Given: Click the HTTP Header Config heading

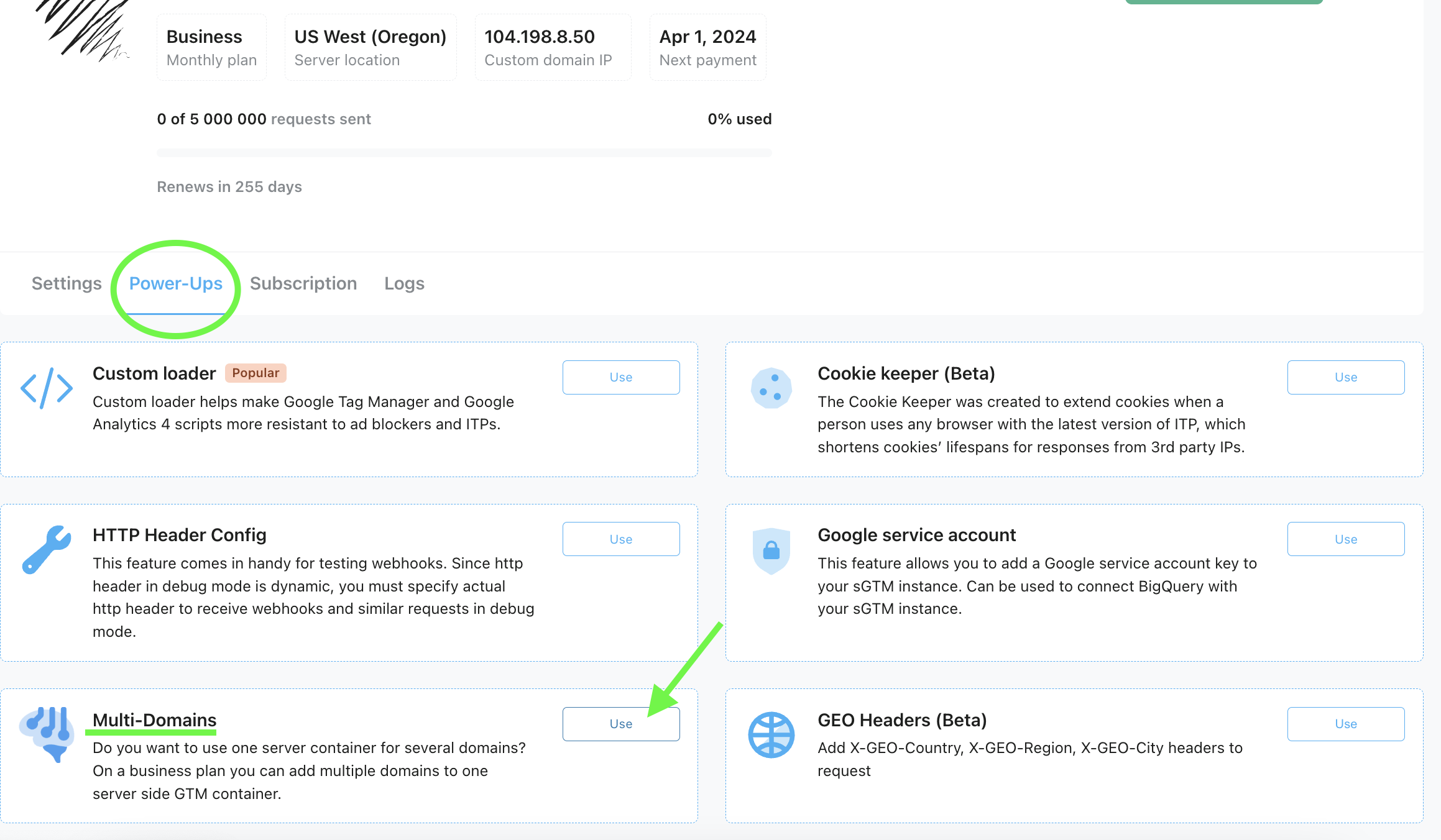Looking at the screenshot, I should point(180,534).
